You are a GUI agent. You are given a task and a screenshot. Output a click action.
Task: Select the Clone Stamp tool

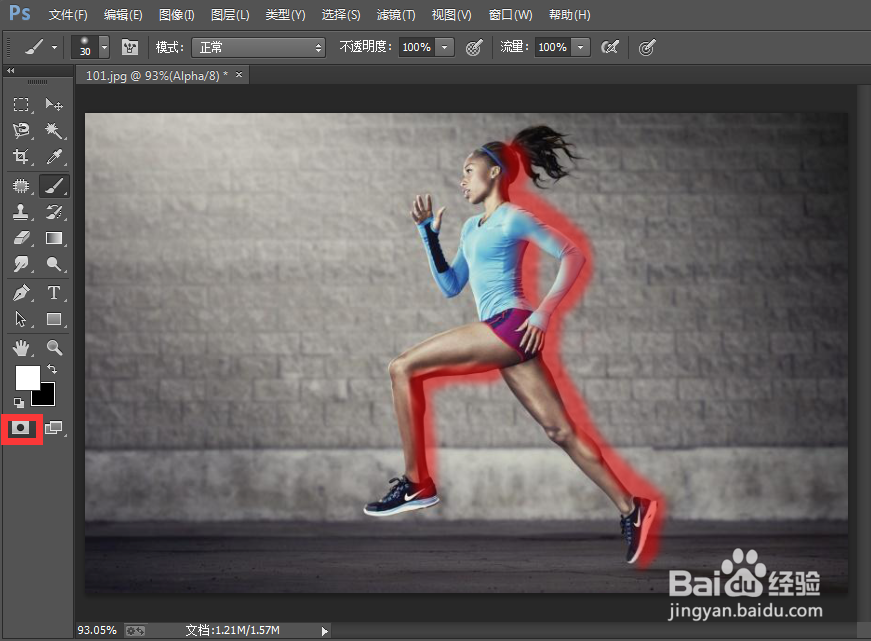[x=21, y=212]
